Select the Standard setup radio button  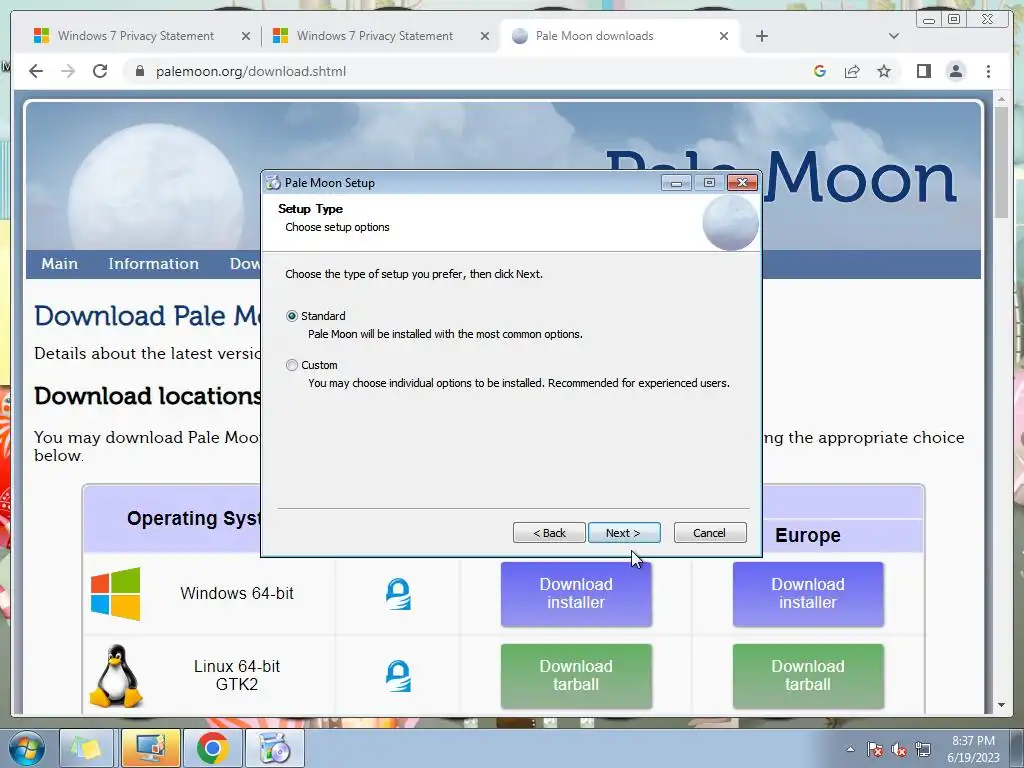click(292, 316)
